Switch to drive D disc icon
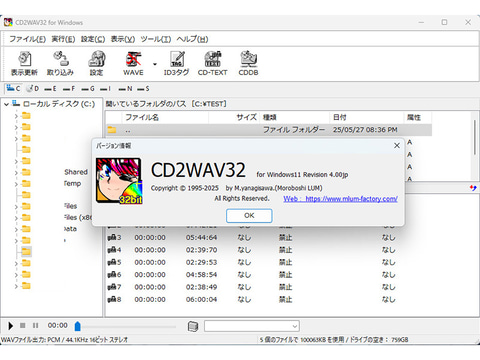This screenshot has width=480, height=360. pos(33,89)
